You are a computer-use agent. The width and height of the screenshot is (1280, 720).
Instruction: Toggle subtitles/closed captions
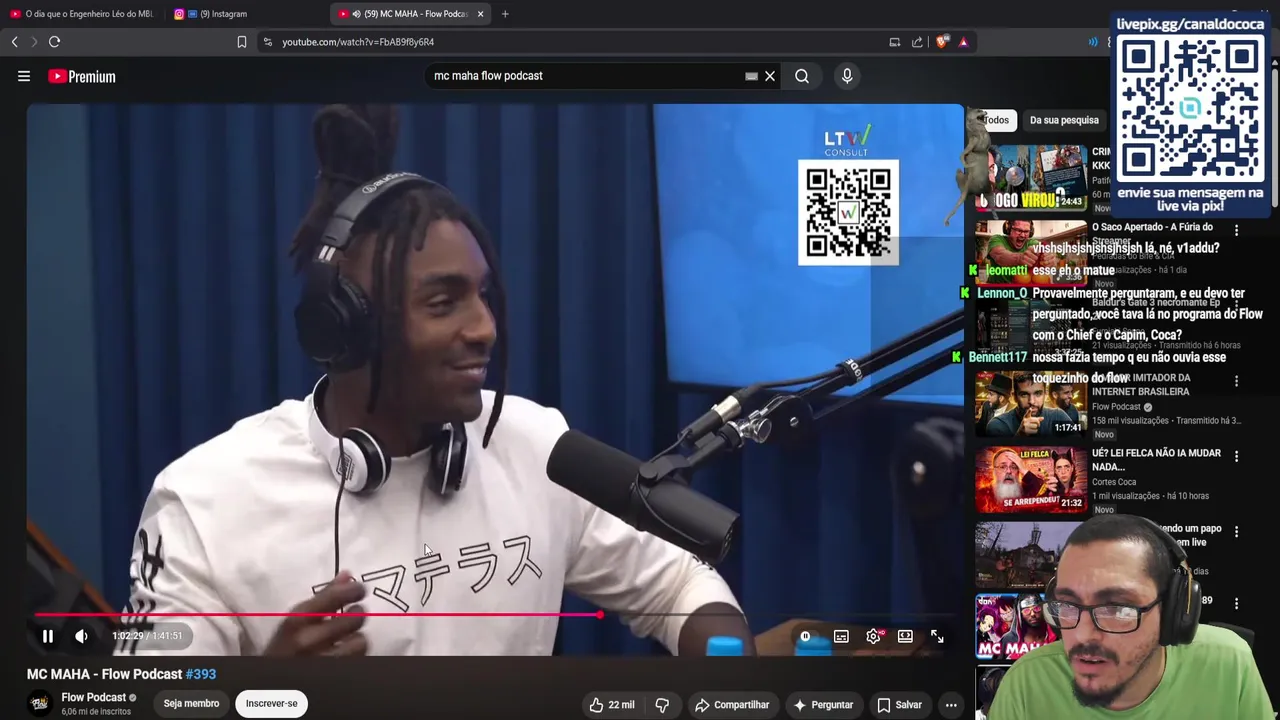point(841,636)
